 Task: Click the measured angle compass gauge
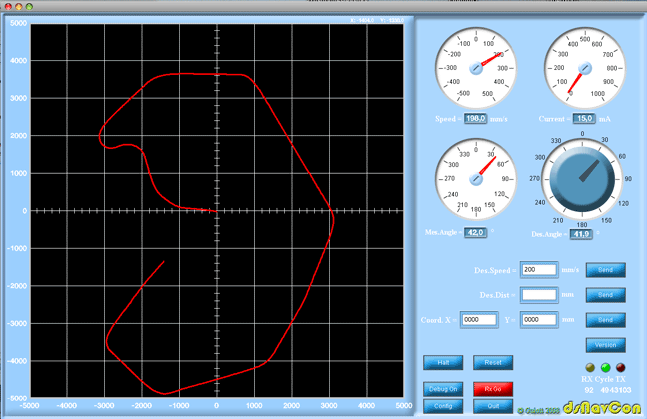[x=476, y=179]
